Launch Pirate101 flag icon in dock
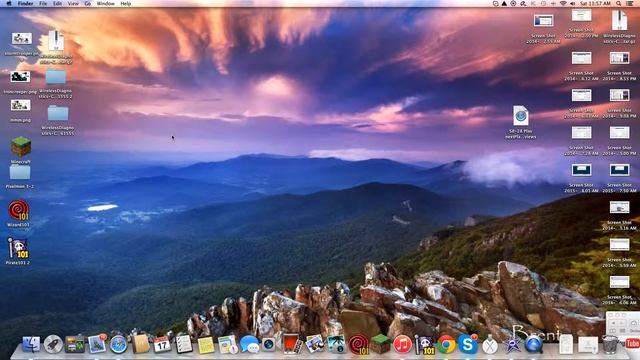This screenshot has height=360, width=640. point(424,345)
